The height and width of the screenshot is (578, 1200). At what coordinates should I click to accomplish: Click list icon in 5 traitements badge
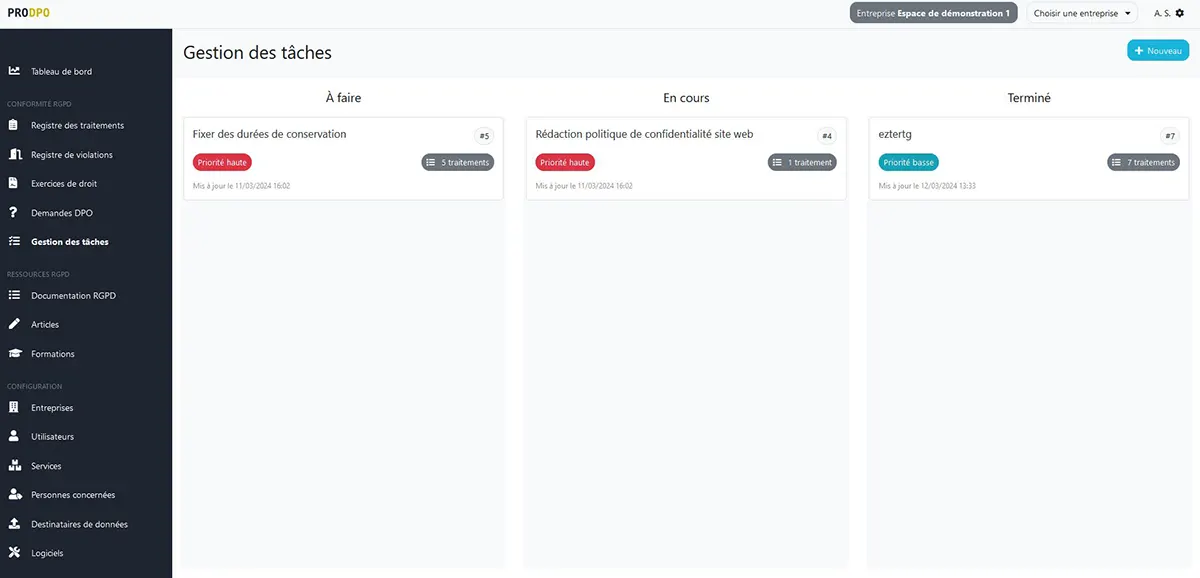[431, 162]
